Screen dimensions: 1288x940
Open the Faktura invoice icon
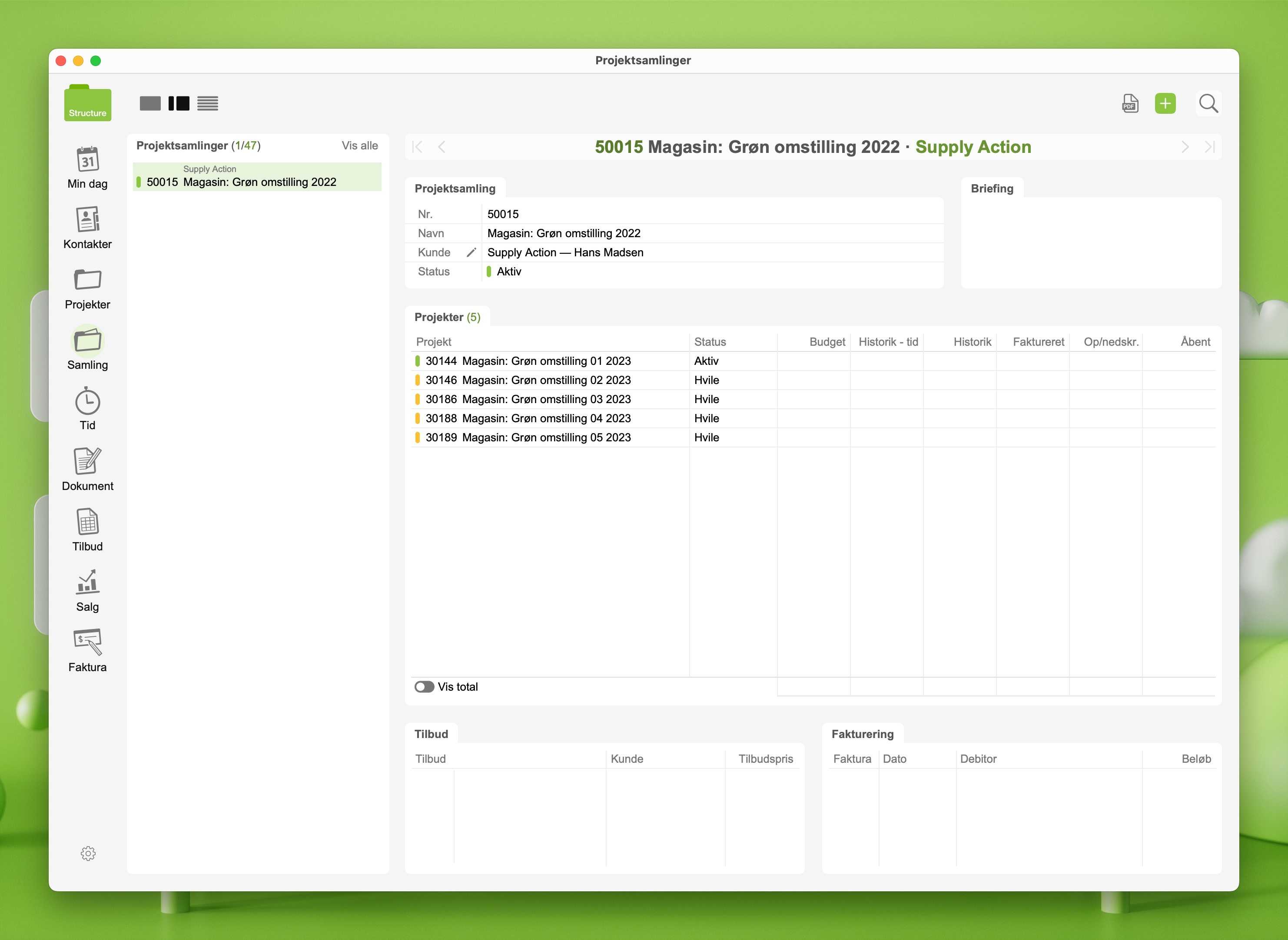click(88, 642)
